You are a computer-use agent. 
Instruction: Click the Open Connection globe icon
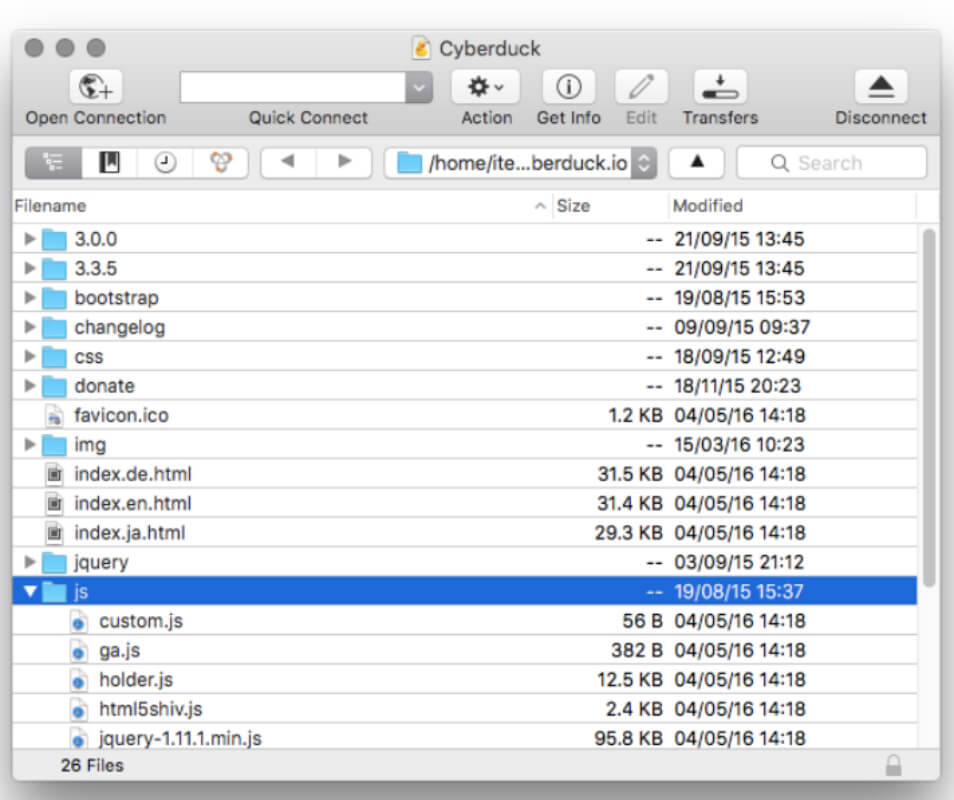point(96,86)
